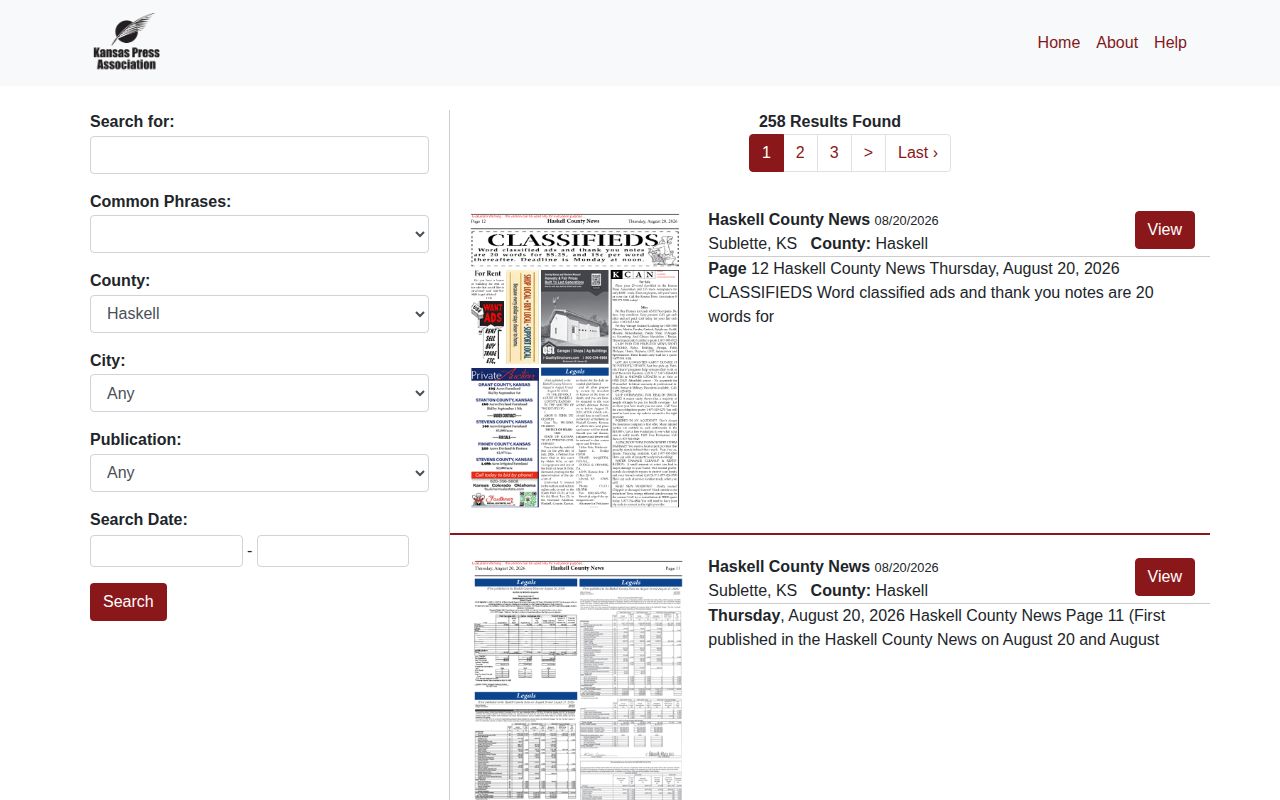Open the County dropdown showing Haskell

click(x=259, y=314)
